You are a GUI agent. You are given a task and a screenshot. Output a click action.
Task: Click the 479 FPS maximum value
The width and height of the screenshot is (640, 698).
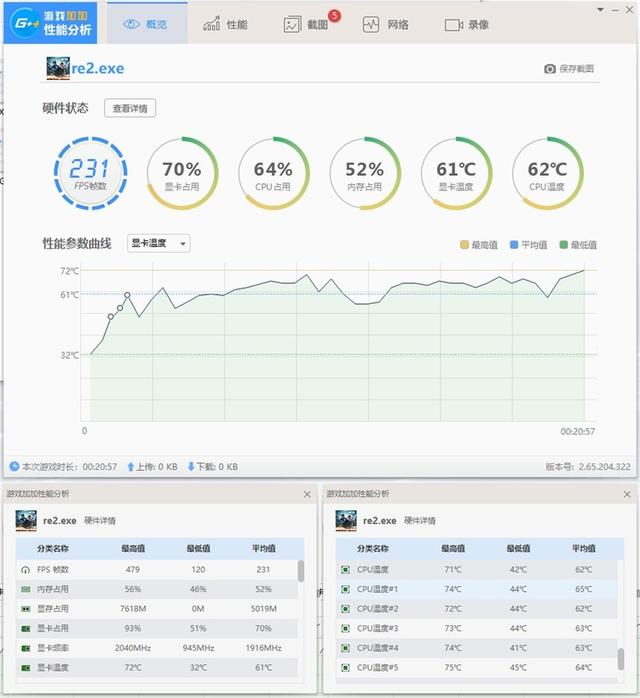pyautogui.click(x=133, y=569)
